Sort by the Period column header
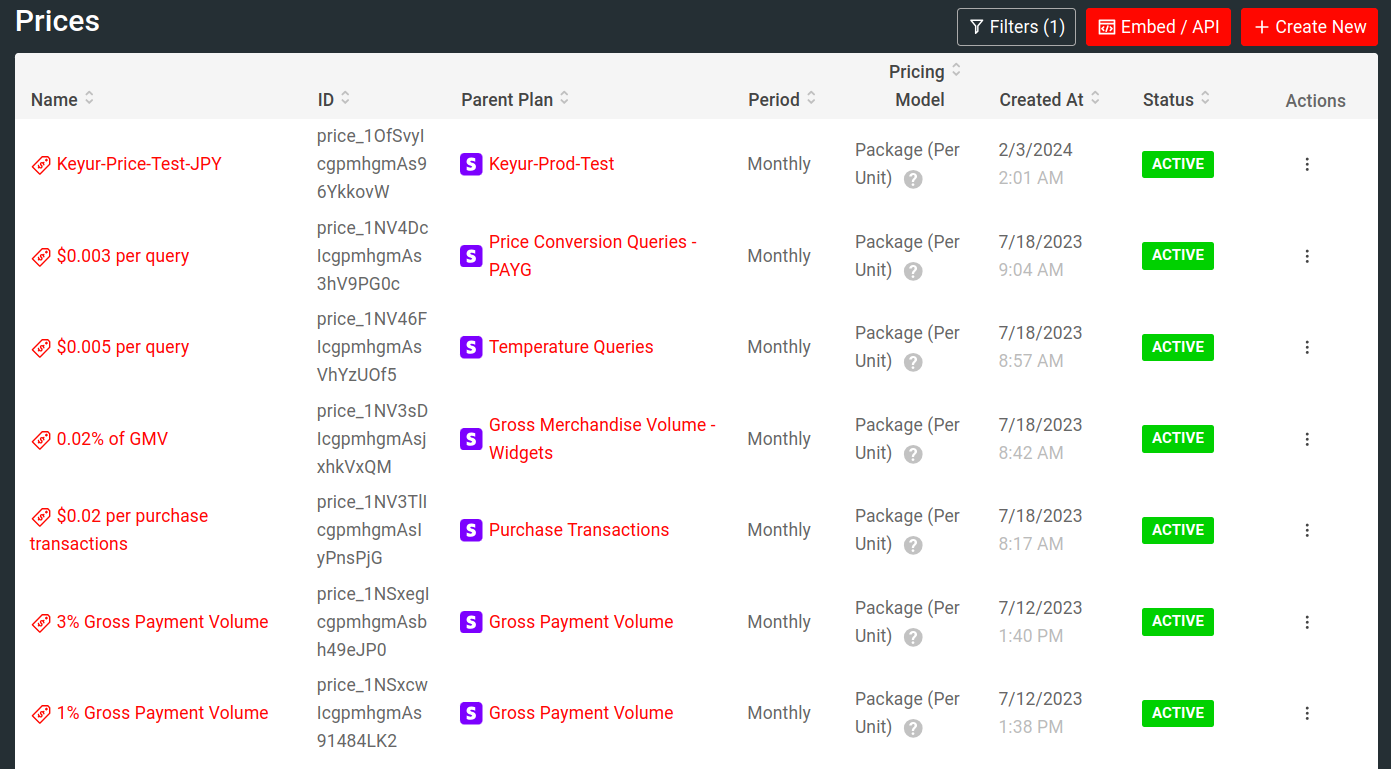 tap(810, 99)
